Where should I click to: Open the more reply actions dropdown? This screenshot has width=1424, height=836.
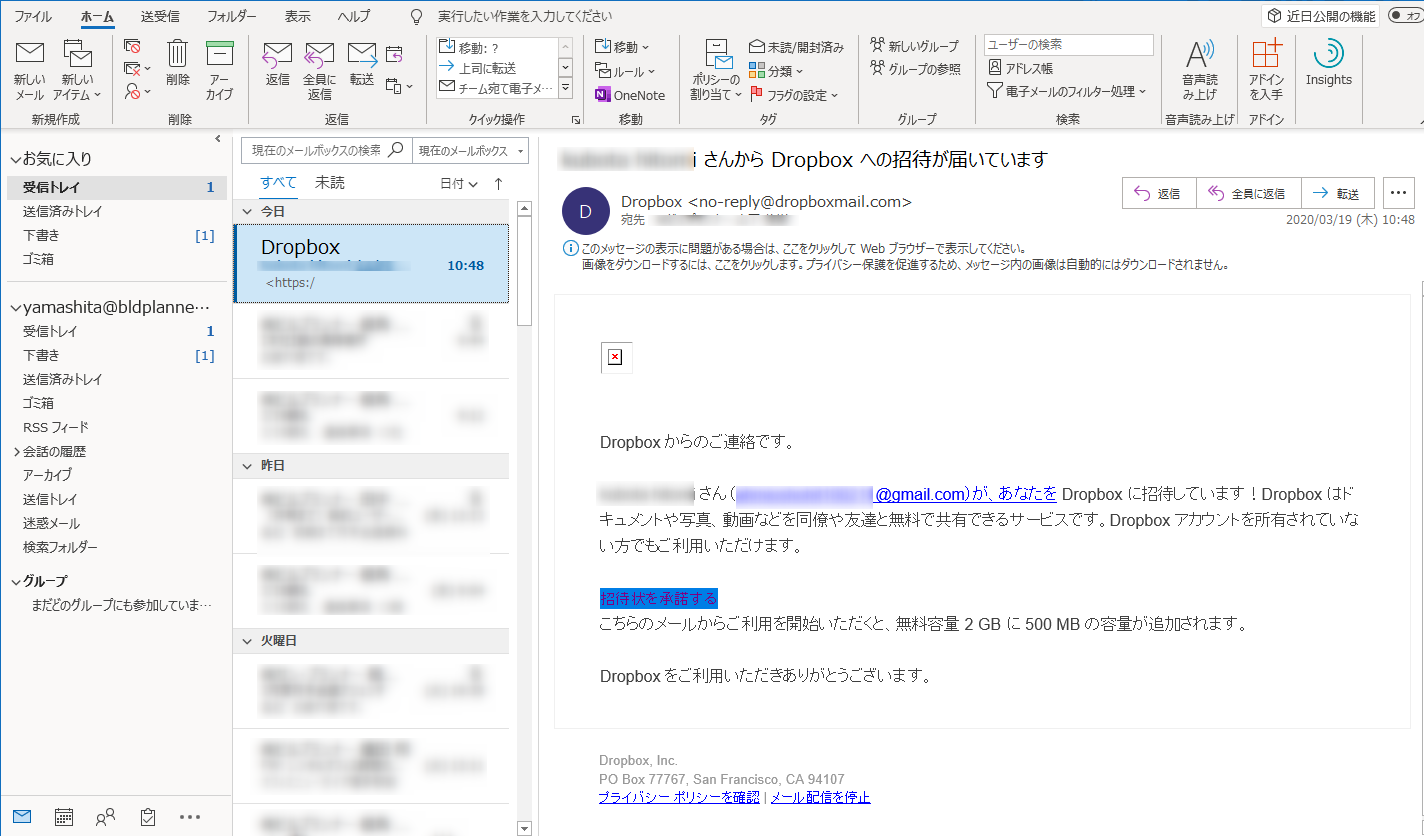(399, 87)
